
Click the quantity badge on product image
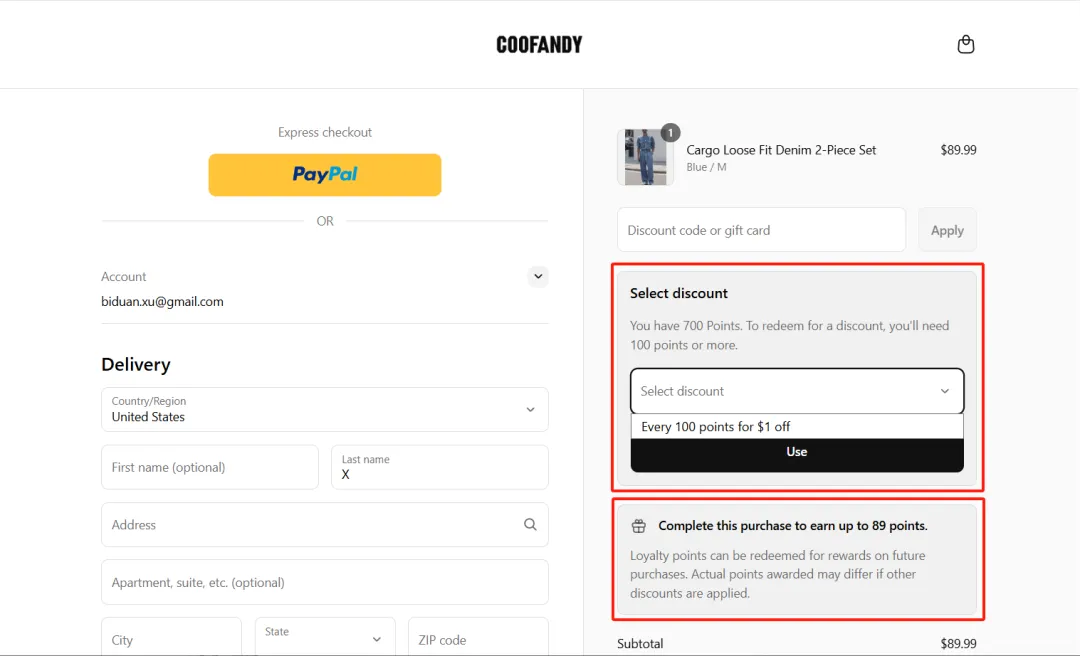point(670,132)
